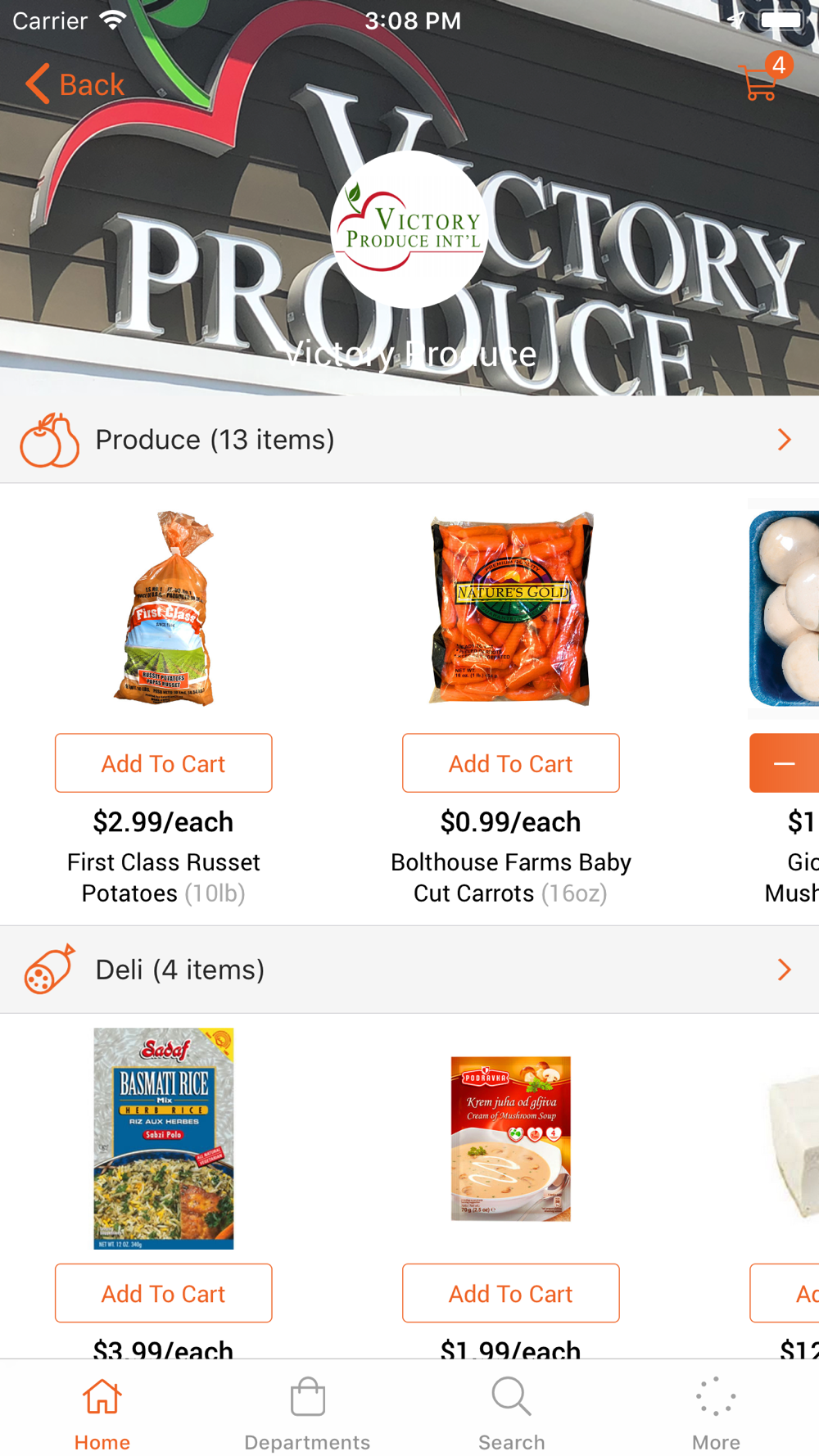Tap the Search magnifier icon
The height and width of the screenshot is (1456, 819).
[x=512, y=1397]
